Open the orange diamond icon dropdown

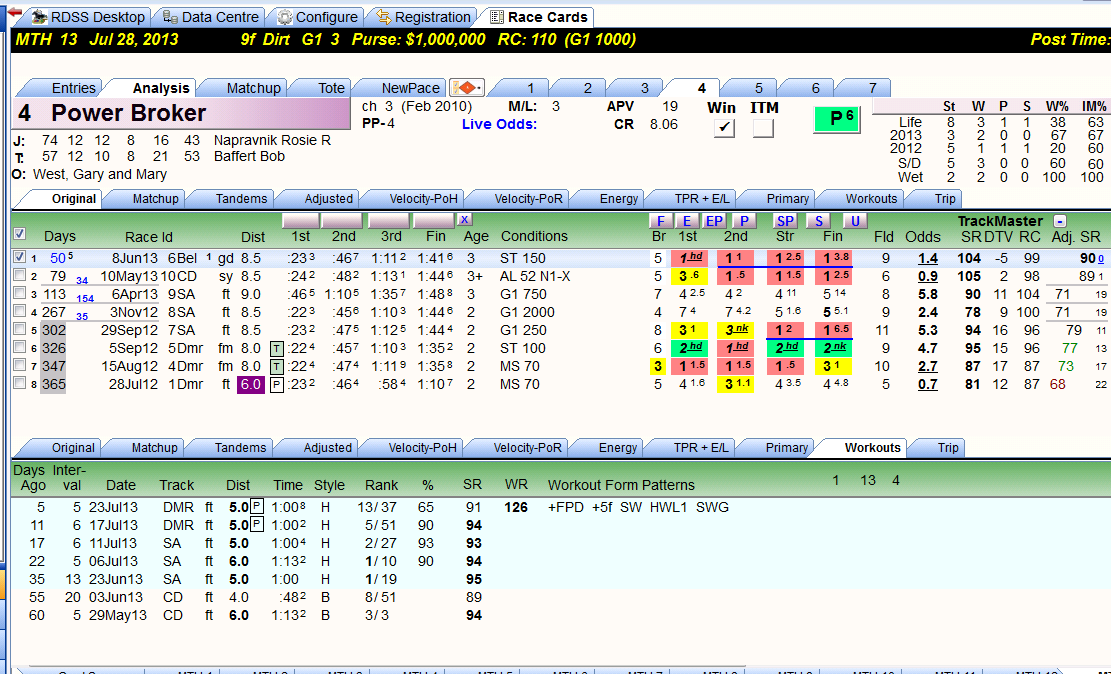coord(467,87)
